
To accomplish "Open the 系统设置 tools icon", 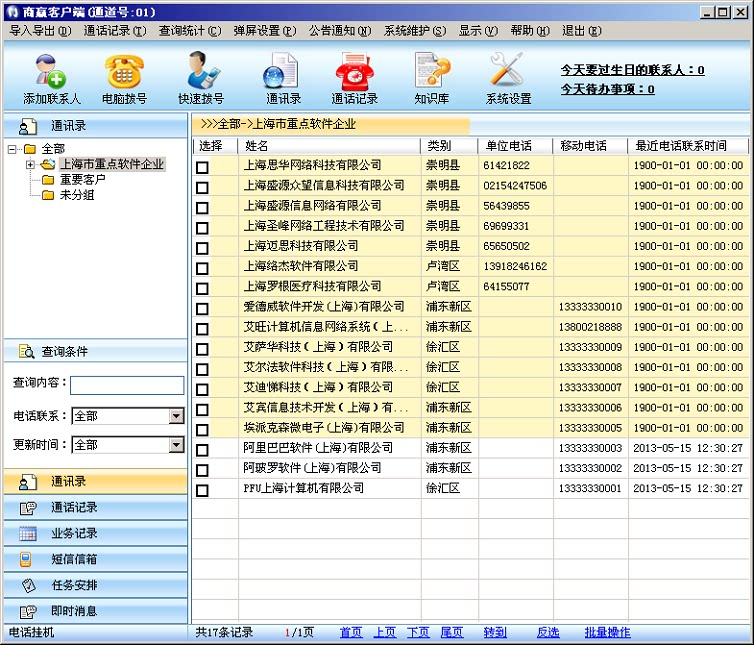I will [x=506, y=71].
